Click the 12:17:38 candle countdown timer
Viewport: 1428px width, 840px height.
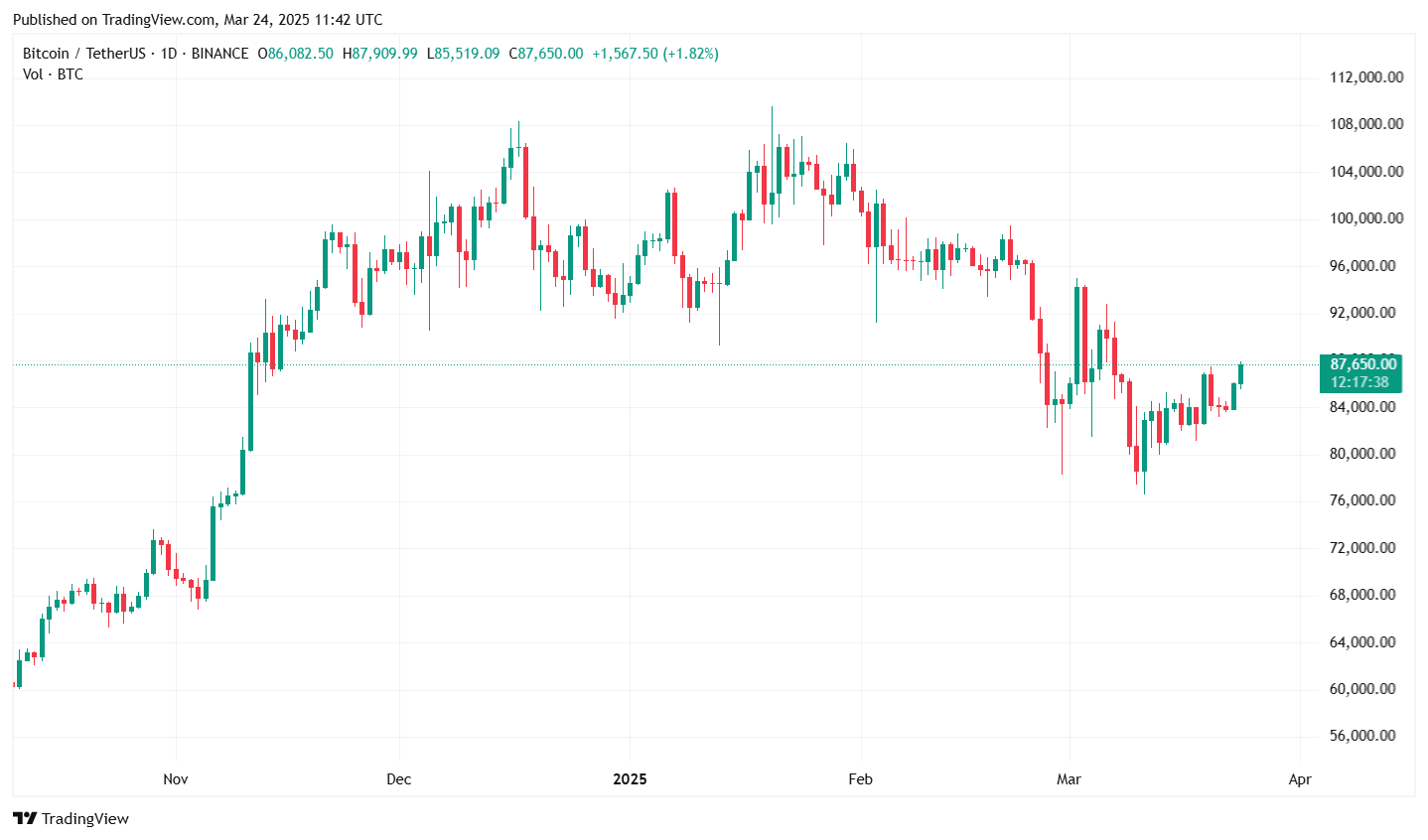point(1359,382)
